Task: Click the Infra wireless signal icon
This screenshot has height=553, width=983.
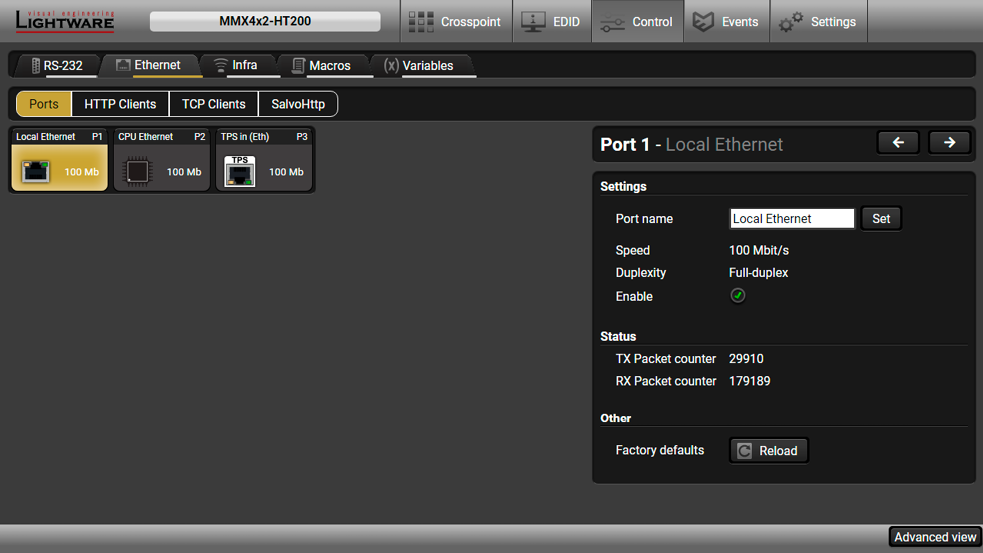Action: [221, 65]
